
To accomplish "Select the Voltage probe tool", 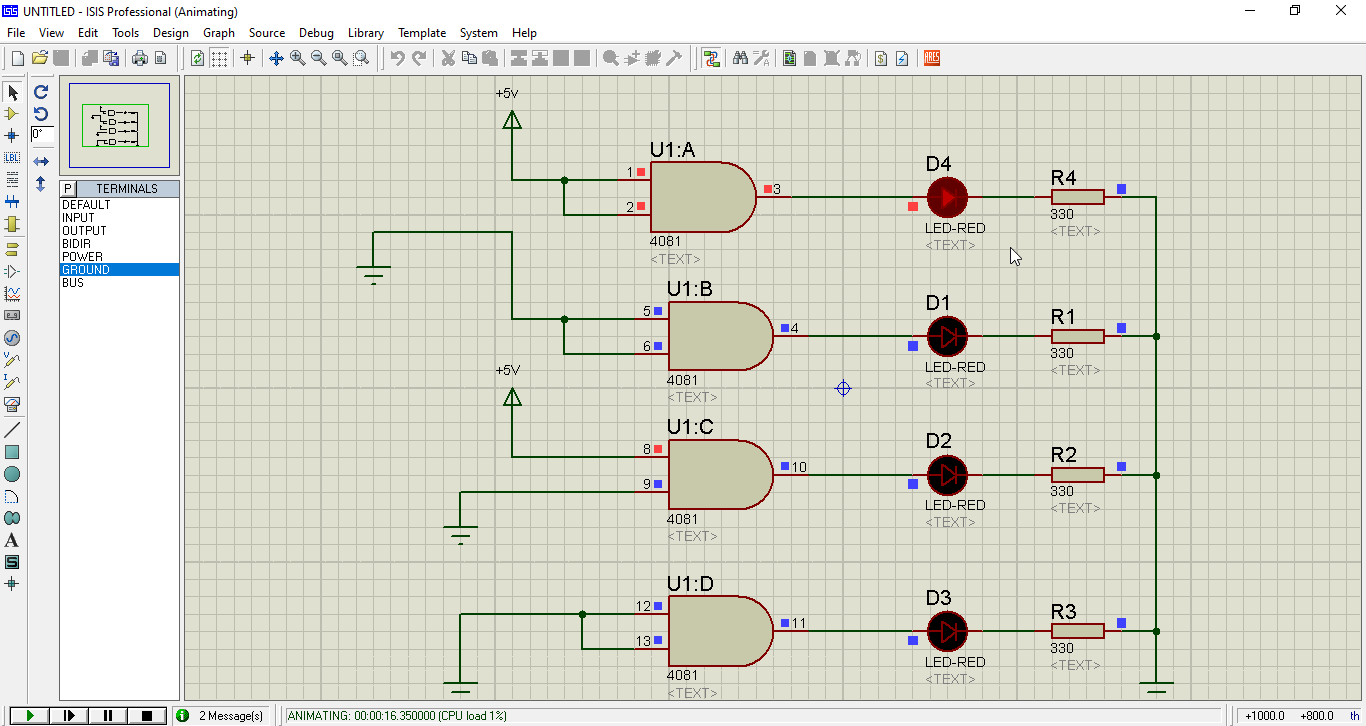I will click(12, 361).
